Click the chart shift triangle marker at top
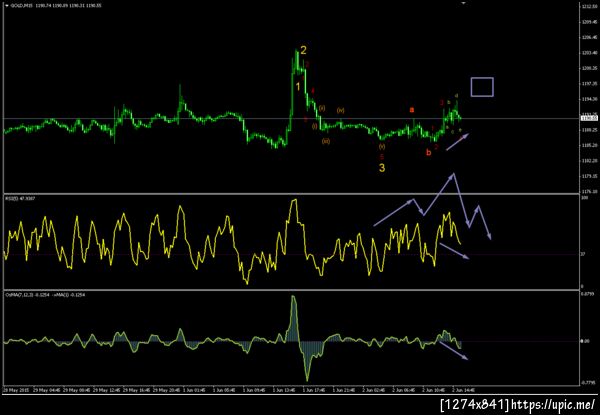600x415 pixels. pyautogui.click(x=464, y=3)
